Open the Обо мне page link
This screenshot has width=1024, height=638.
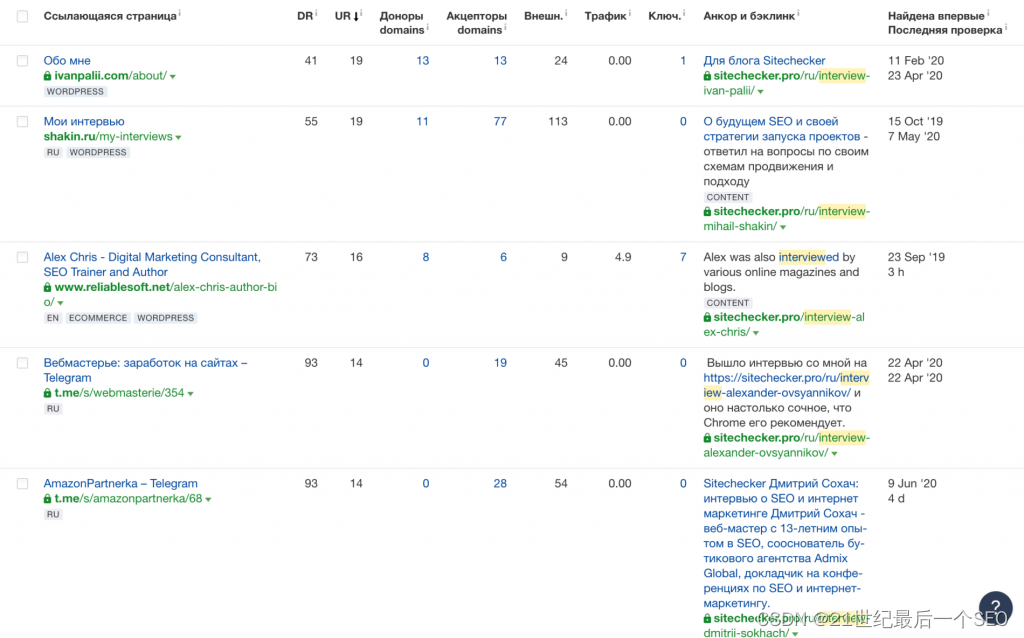tap(67, 61)
